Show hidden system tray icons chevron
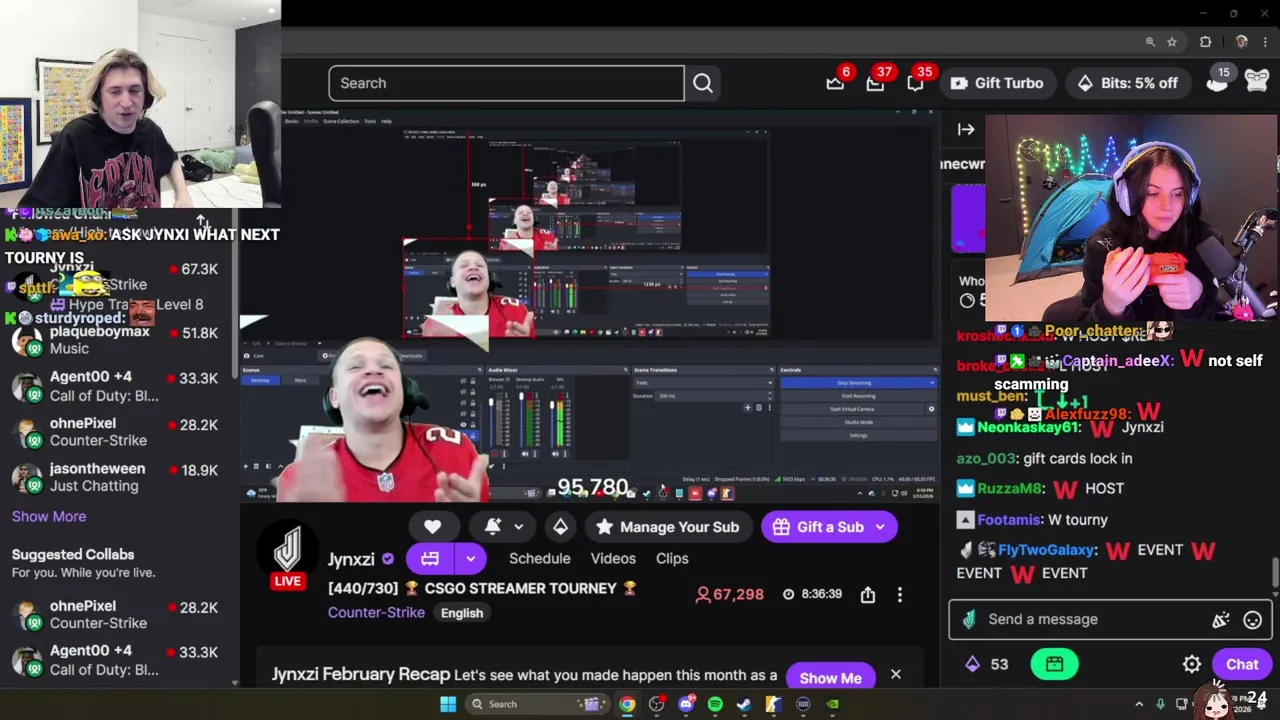The width and height of the screenshot is (1280, 720). point(1139,704)
